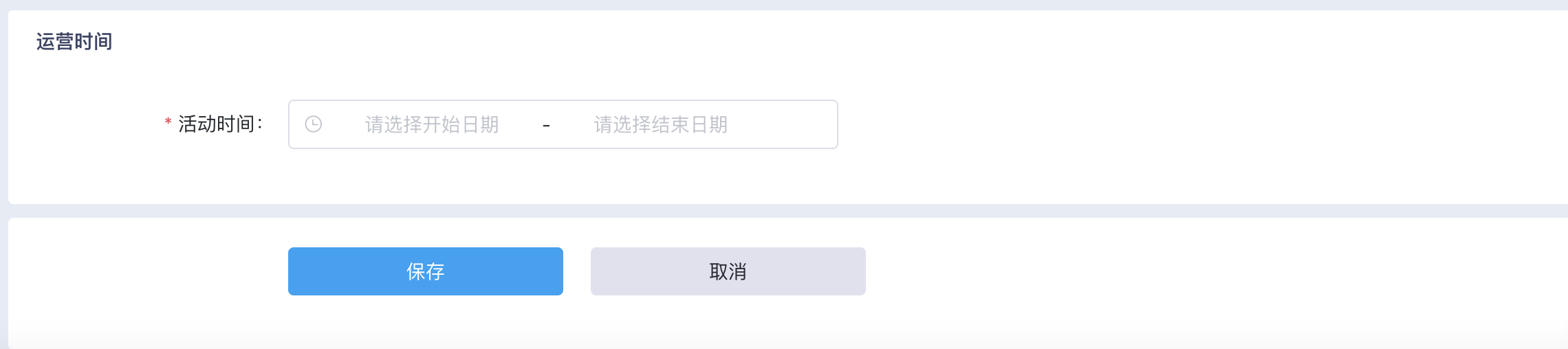This screenshot has width=1568, height=349.
Task: Cancel editing the activity time
Action: 728,271
